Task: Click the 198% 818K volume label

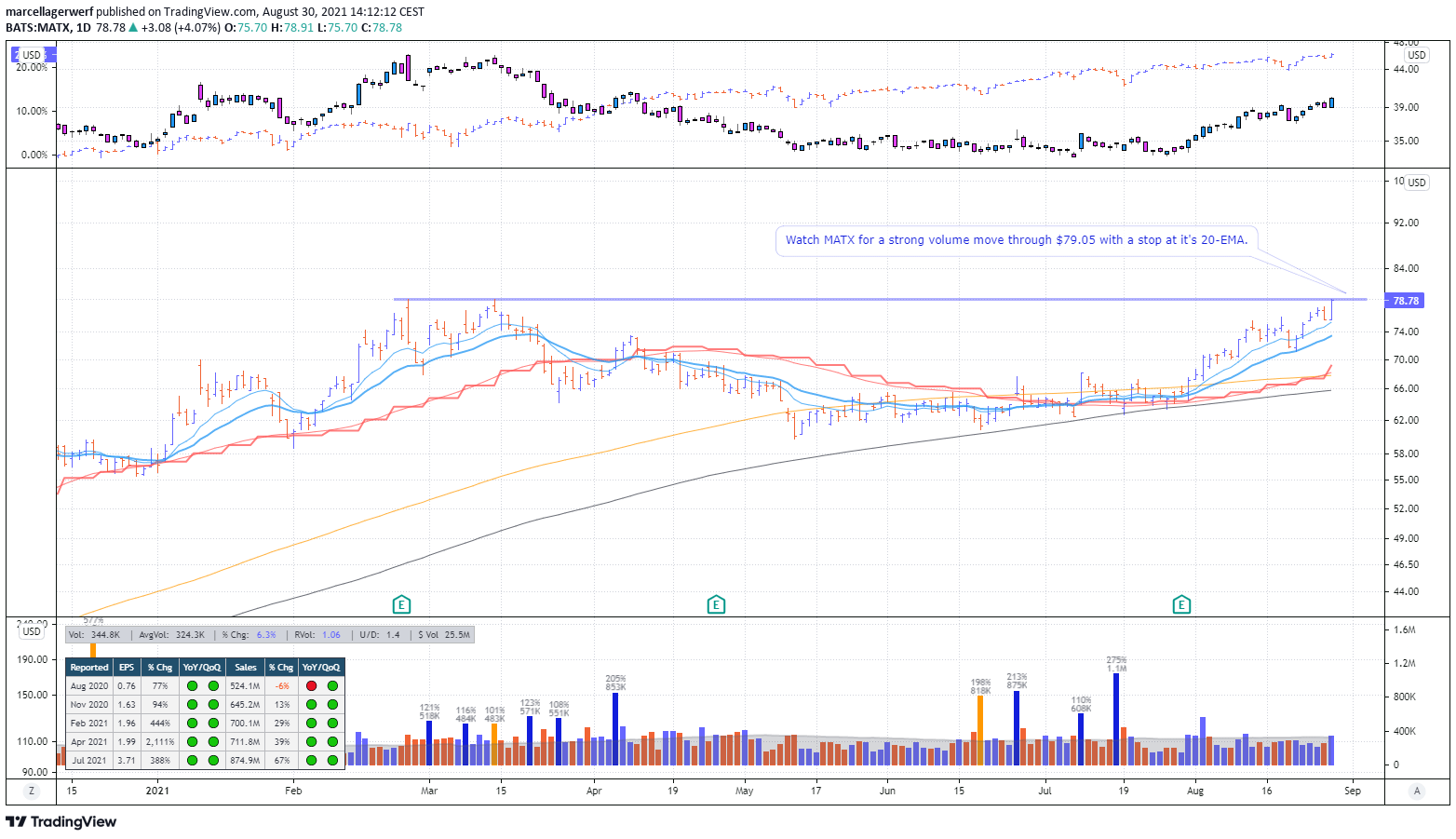Action: point(980,687)
